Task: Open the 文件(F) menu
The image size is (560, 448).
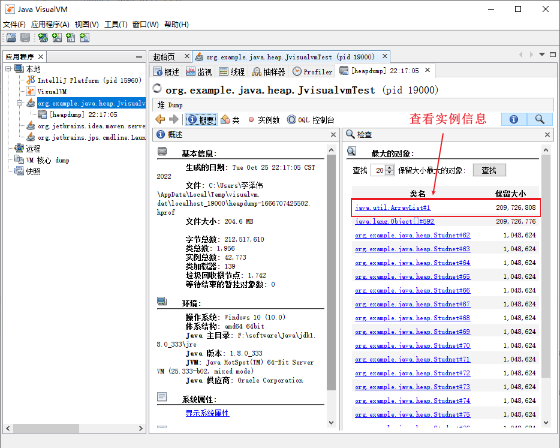Action: [14, 24]
